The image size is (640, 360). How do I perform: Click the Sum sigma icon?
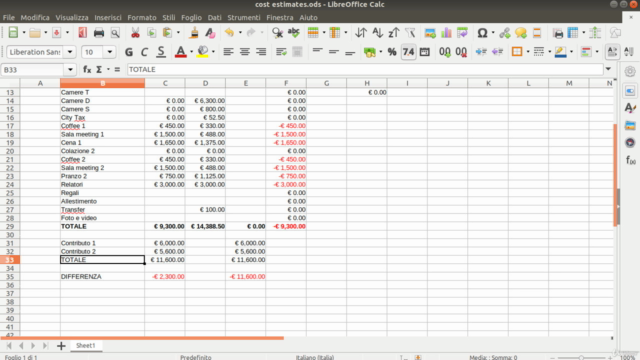[x=99, y=69]
